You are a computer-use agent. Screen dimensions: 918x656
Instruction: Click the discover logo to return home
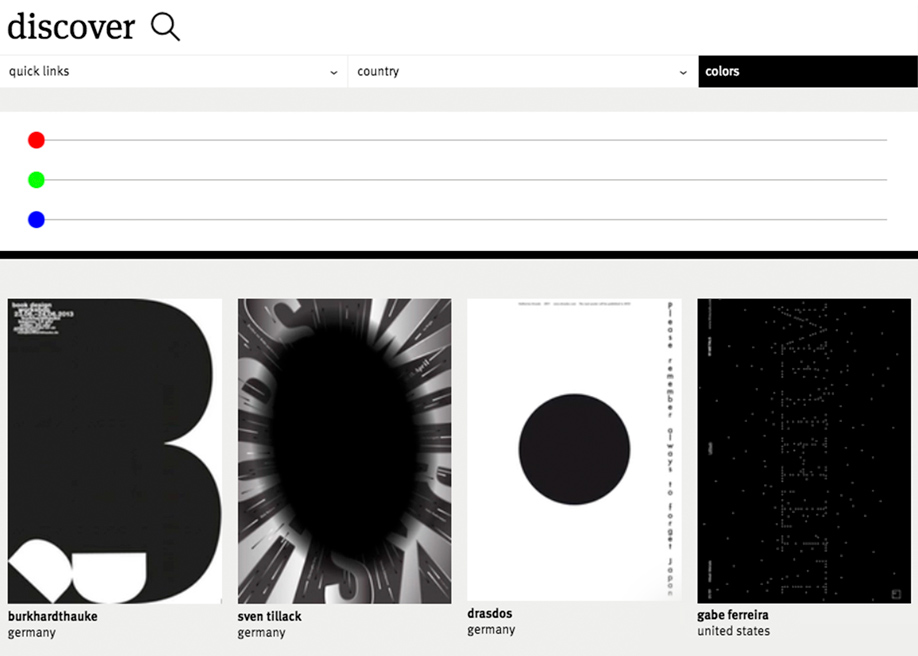[70, 26]
